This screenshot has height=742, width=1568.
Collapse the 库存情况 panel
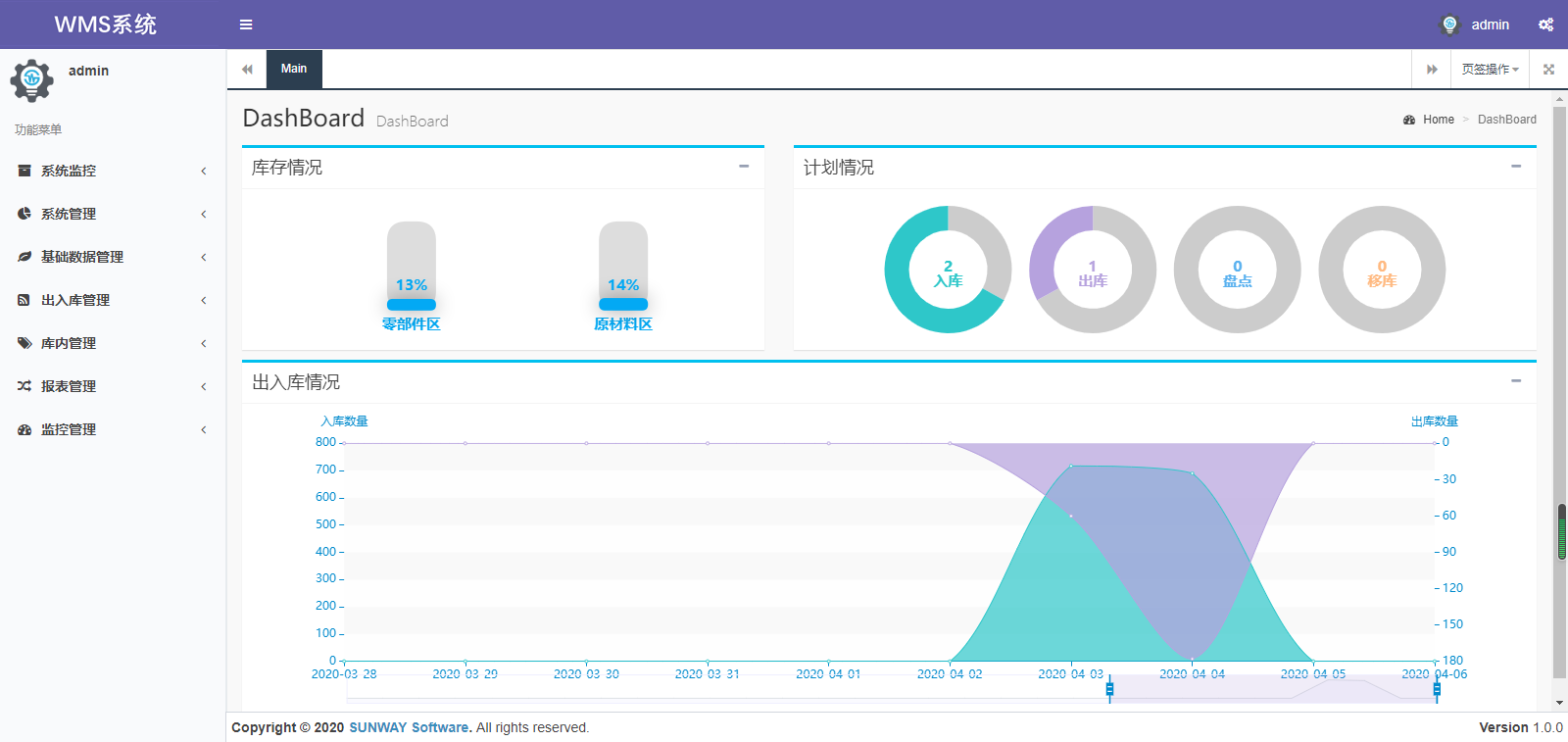click(x=744, y=167)
